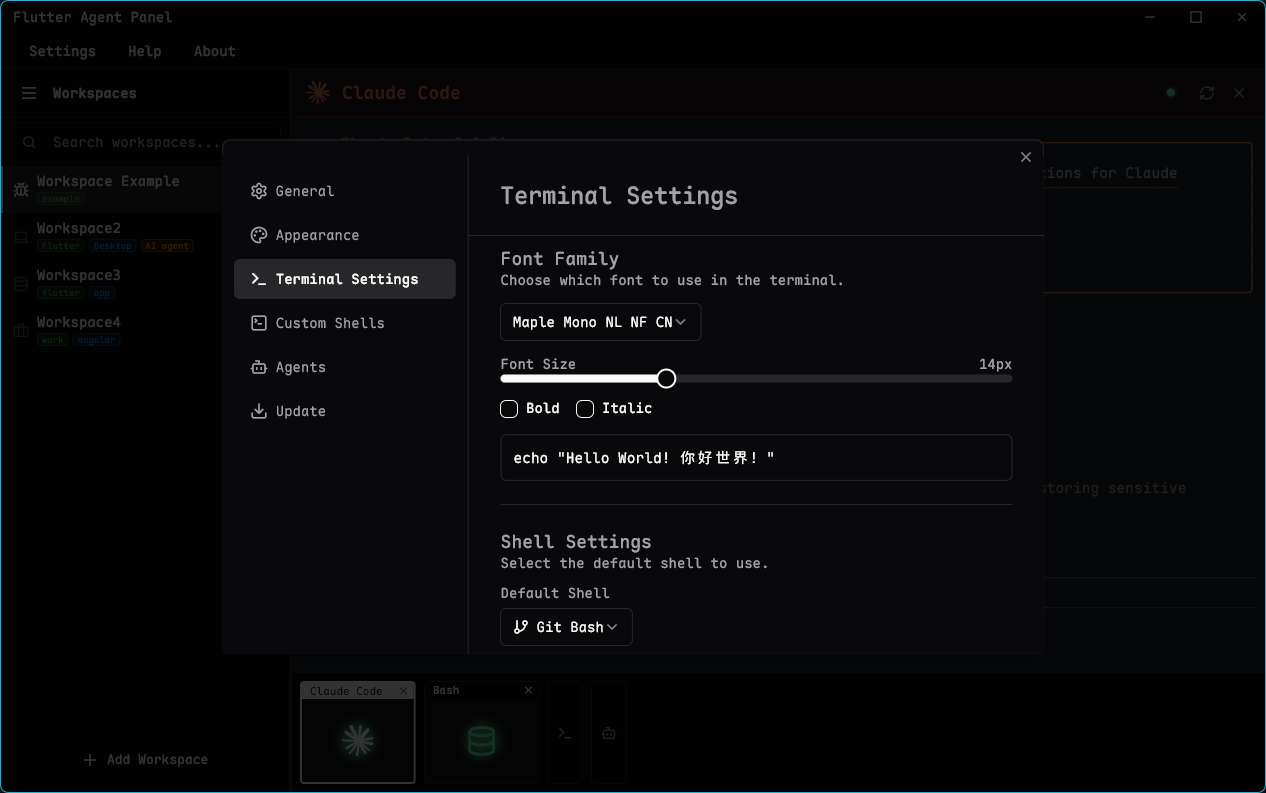Image resolution: width=1266 pixels, height=793 pixels.
Task: Click the Agents robot icon
Action: (x=259, y=367)
